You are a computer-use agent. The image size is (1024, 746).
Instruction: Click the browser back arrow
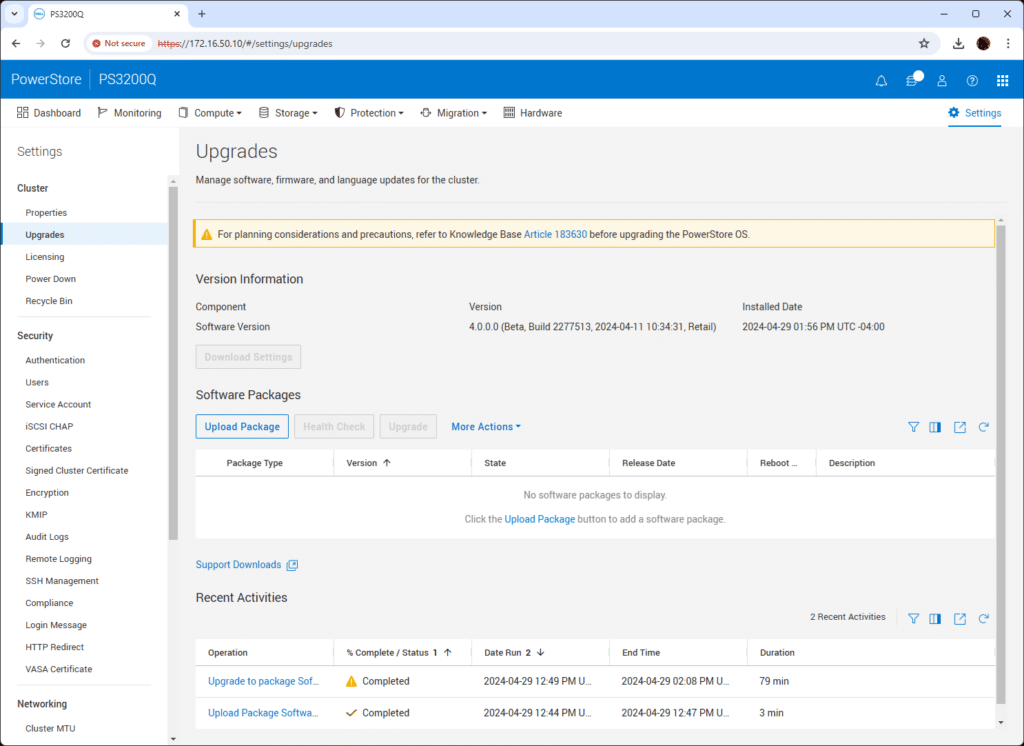(16, 43)
